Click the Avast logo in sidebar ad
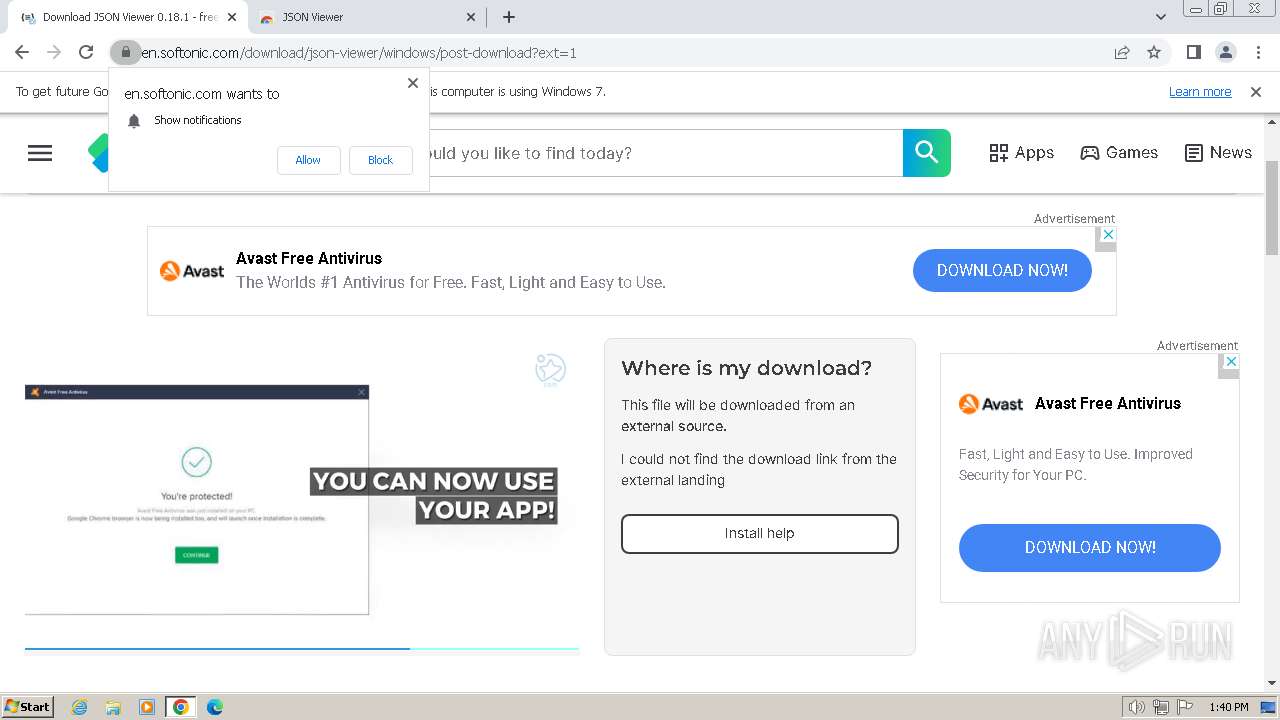 (x=991, y=404)
